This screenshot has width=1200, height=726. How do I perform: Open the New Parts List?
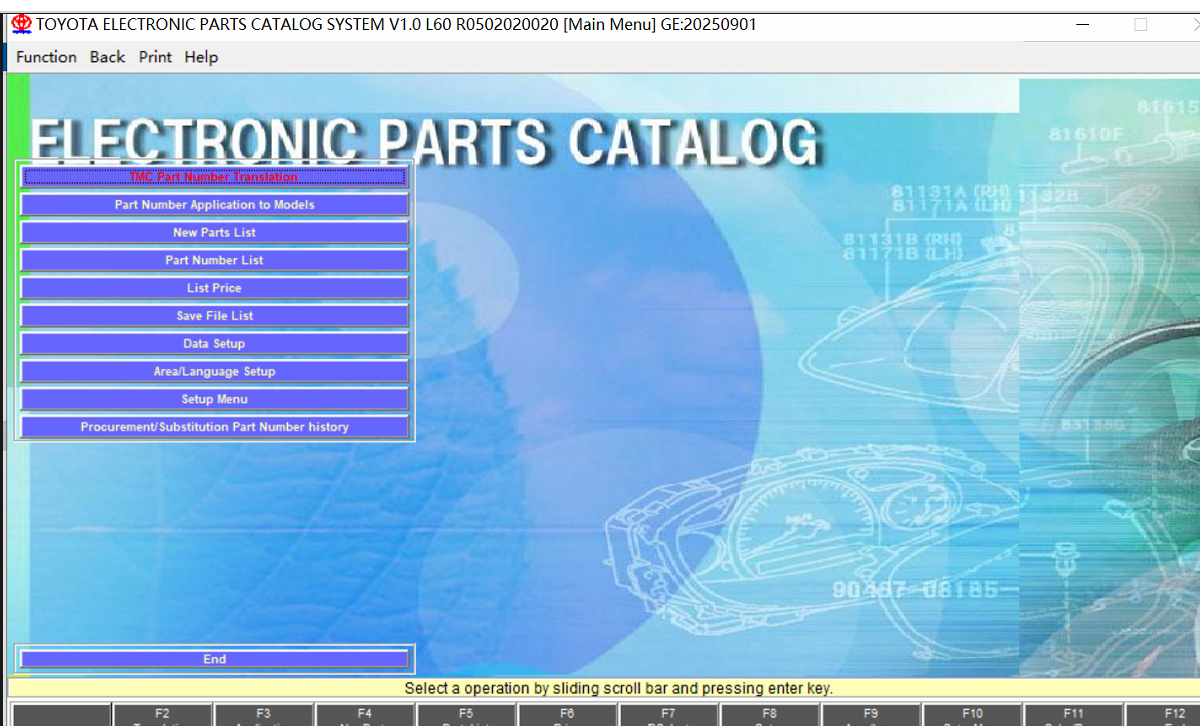coord(214,233)
